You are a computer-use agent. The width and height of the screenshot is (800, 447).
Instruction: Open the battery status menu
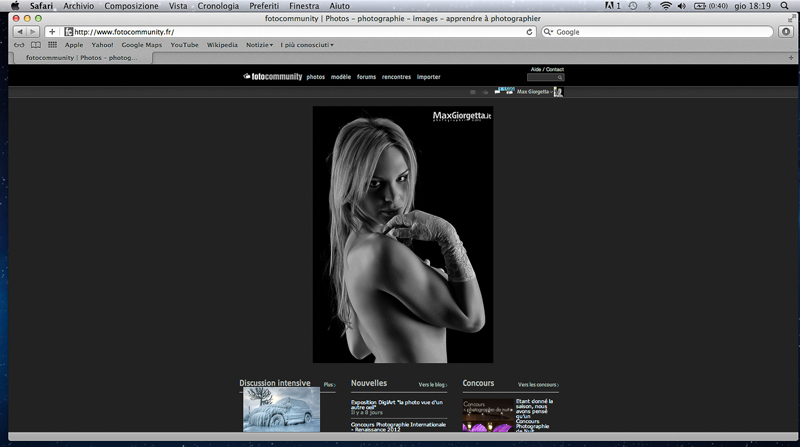(x=710, y=6)
